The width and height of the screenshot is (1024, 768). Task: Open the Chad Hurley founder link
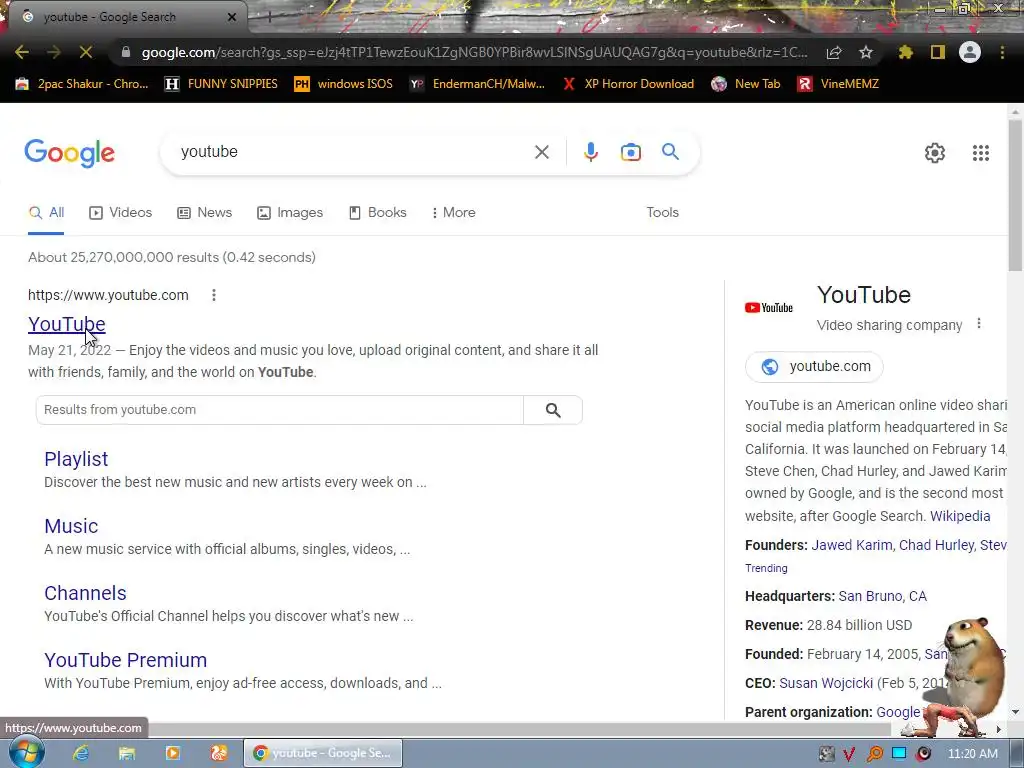click(936, 545)
